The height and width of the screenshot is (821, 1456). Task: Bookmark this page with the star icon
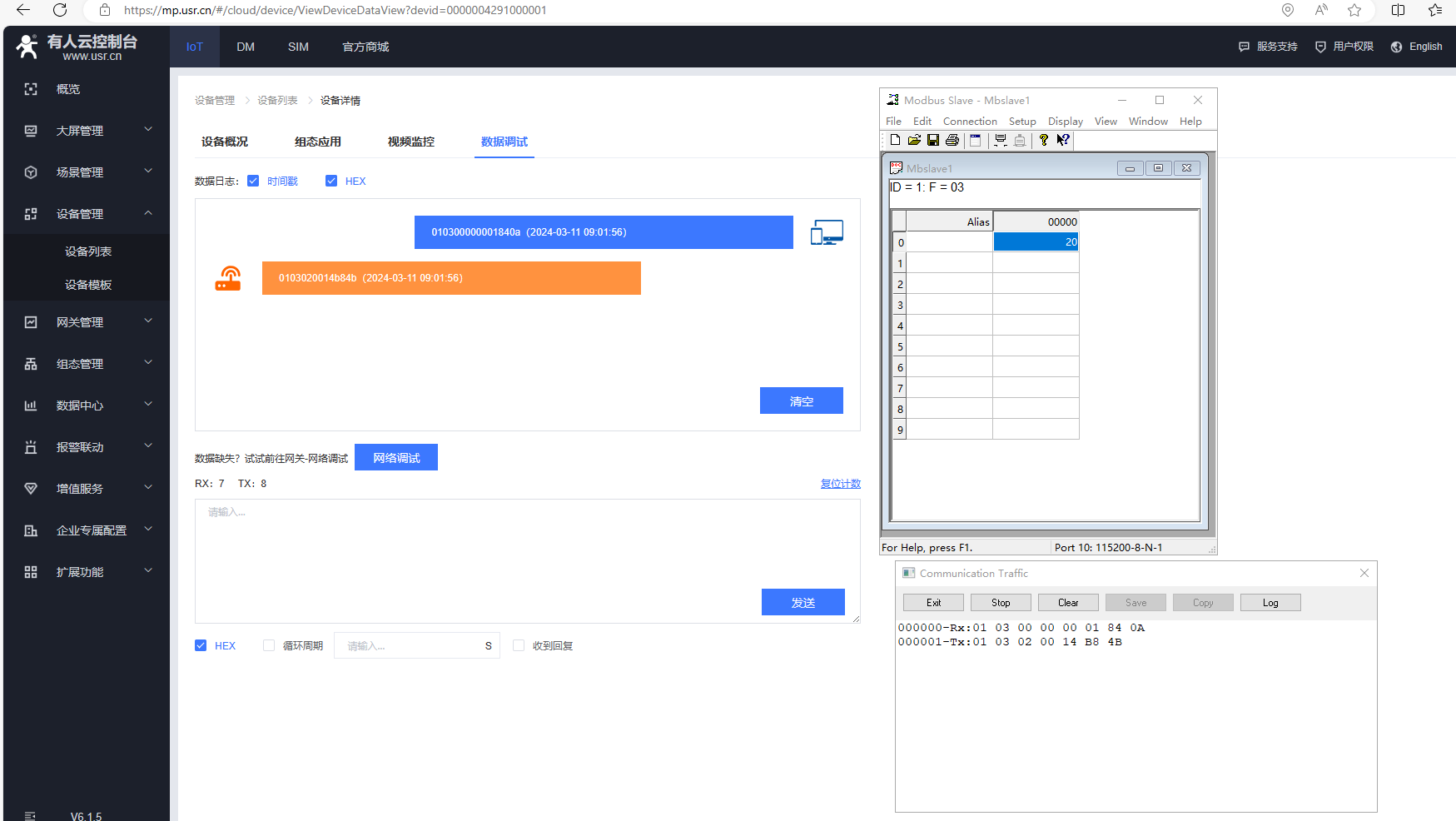click(1354, 10)
